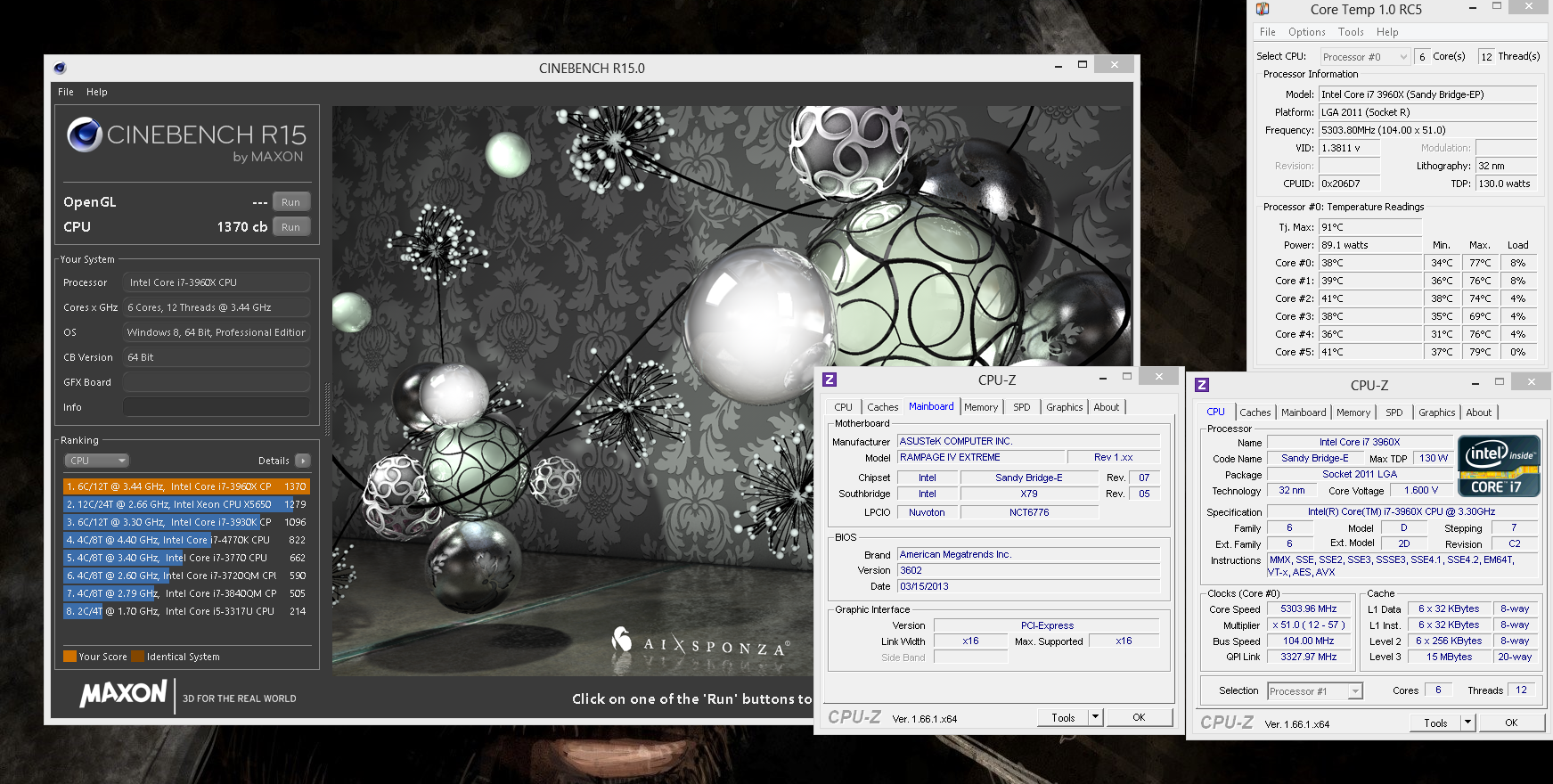Open the Ranking CPU dropdown

pyautogui.click(x=97, y=461)
